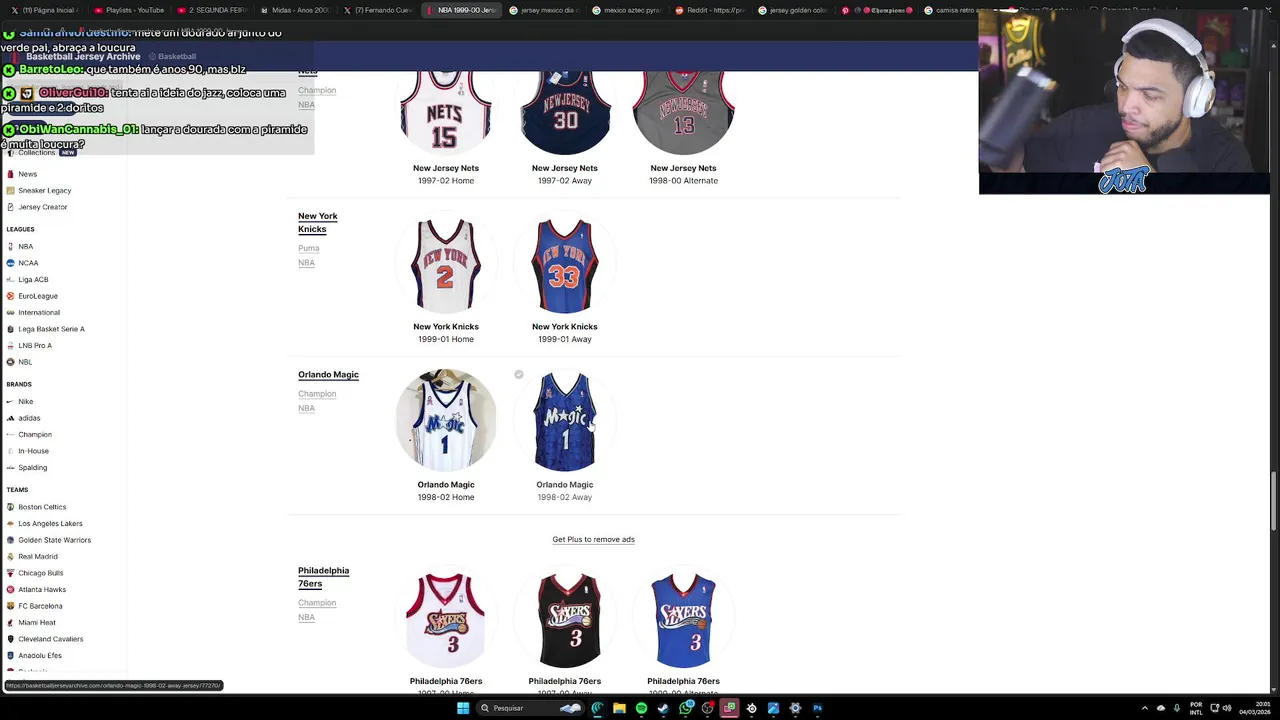Switch to Fernando Cuev X tab
Image resolution: width=1280 pixels, height=720 pixels.
click(x=378, y=10)
